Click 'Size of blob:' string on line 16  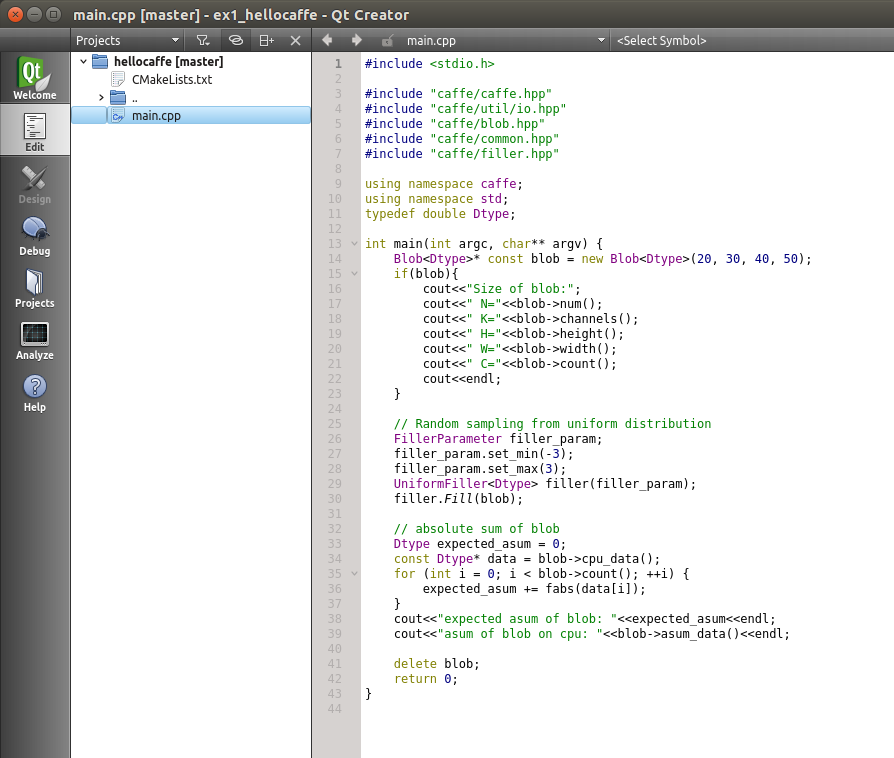[520, 289]
